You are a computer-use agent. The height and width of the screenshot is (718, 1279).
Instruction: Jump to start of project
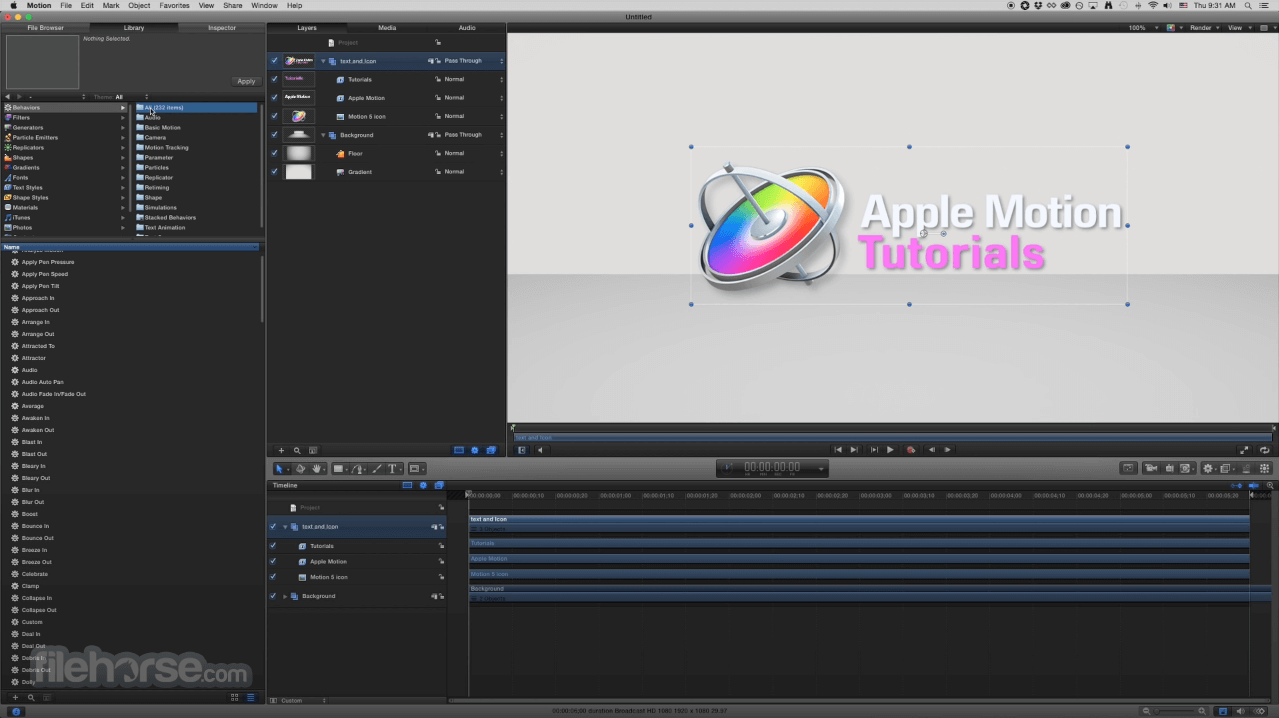pos(838,450)
